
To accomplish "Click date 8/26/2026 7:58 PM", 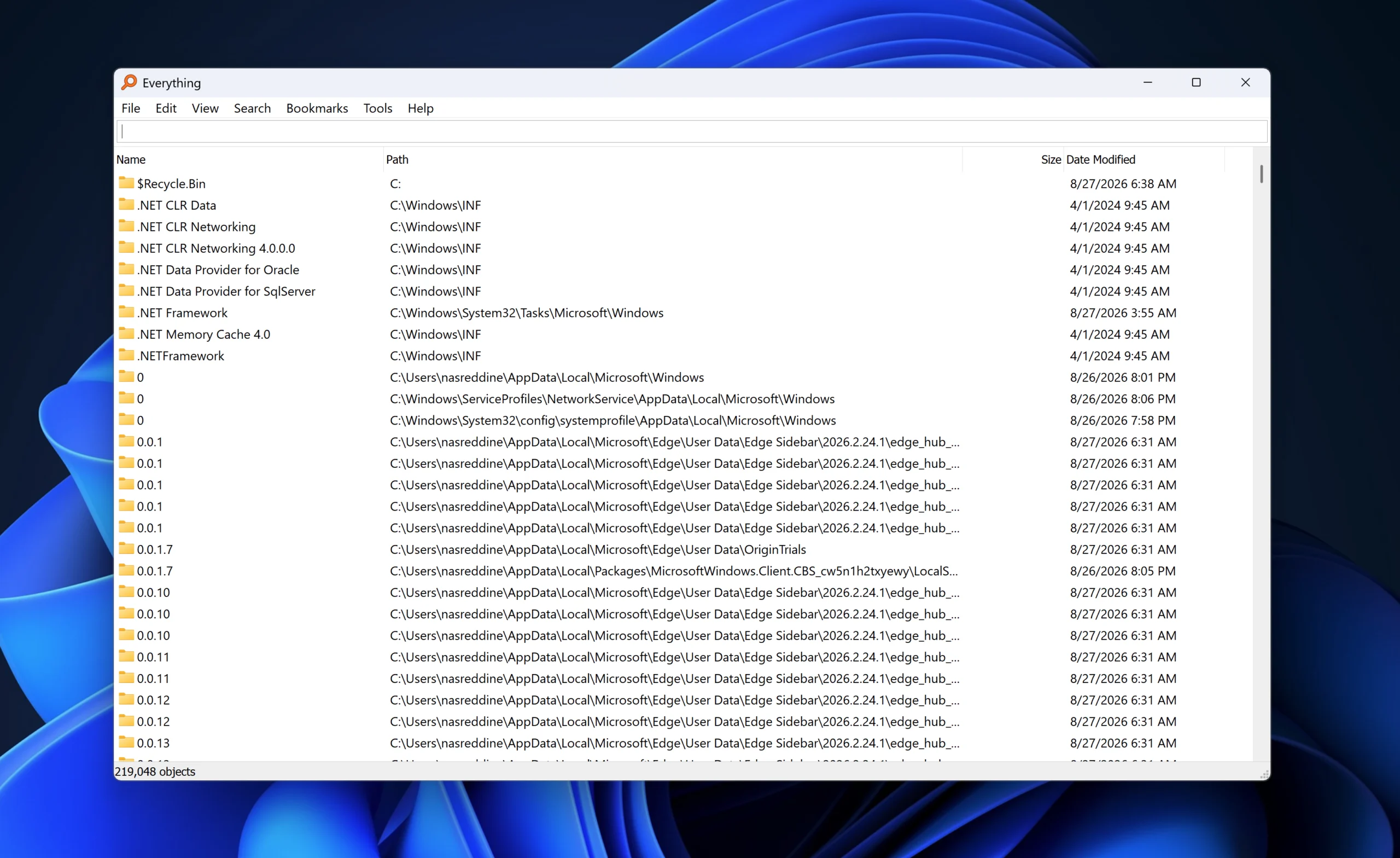I will (1122, 421).
